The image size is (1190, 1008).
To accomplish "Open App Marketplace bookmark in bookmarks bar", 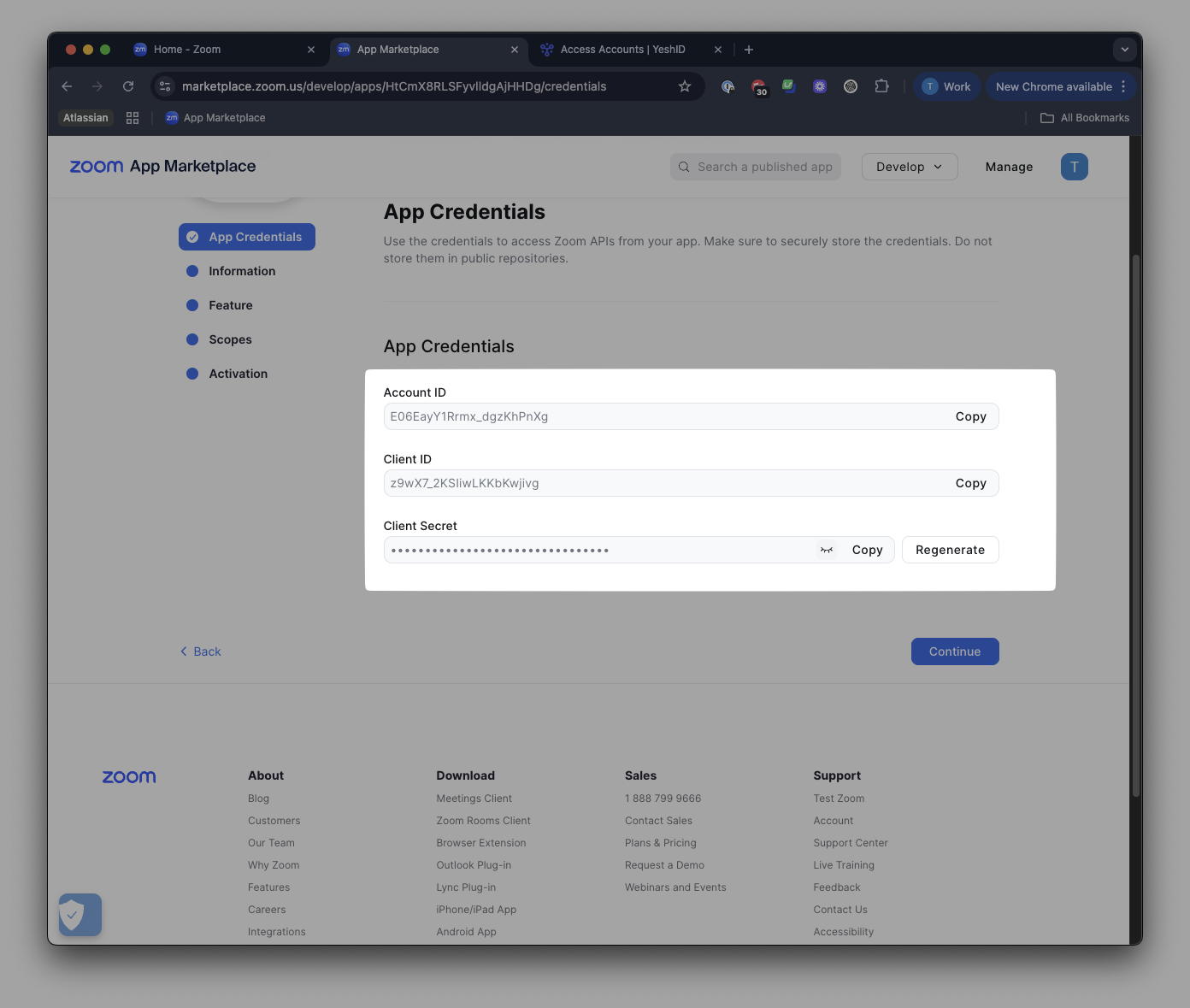I will [x=215, y=118].
